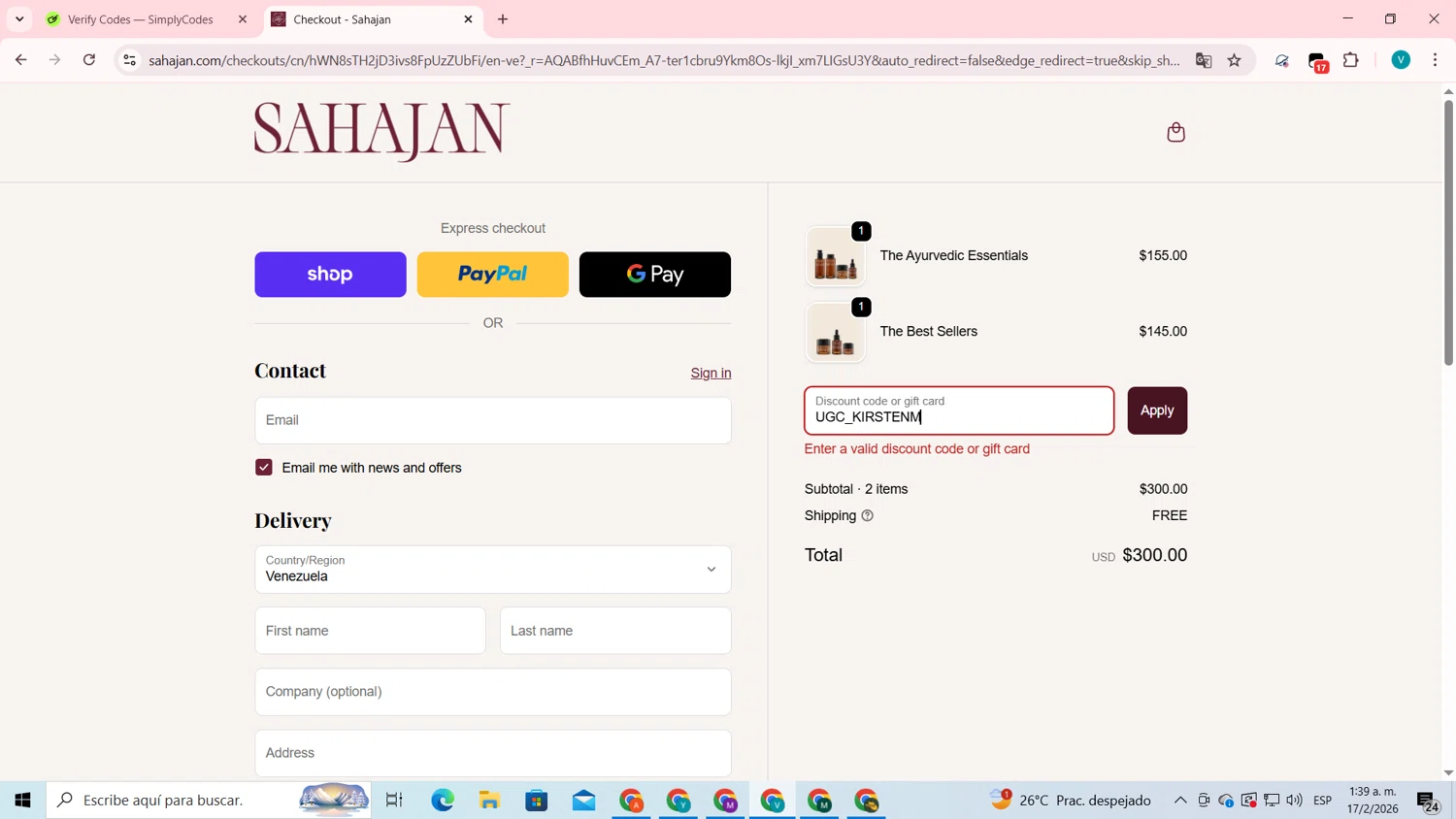Open Task View in the taskbar
The width and height of the screenshot is (1456, 819).
coord(394,801)
